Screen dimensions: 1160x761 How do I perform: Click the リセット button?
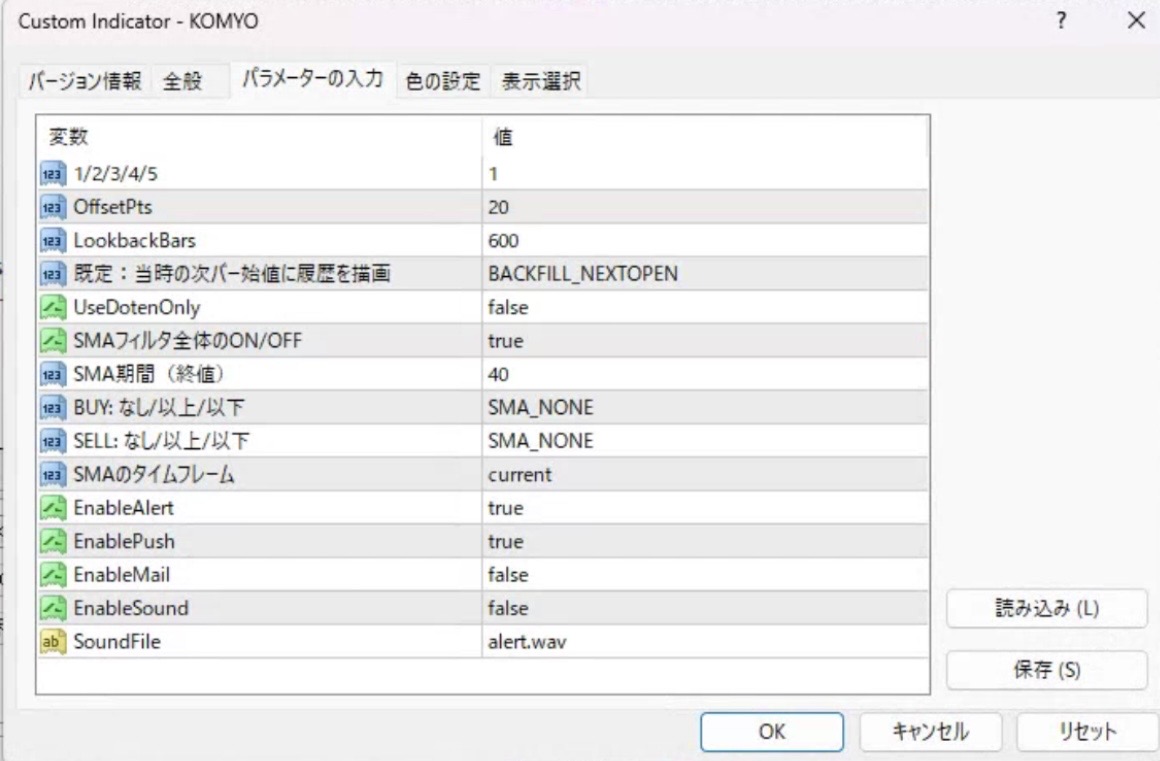1086,731
